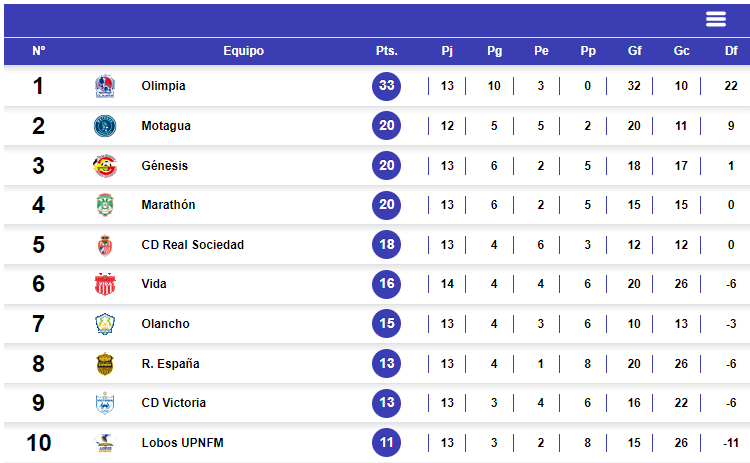
Task: Click the CD Real Sociedad crest
Action: pyautogui.click(x=104, y=245)
